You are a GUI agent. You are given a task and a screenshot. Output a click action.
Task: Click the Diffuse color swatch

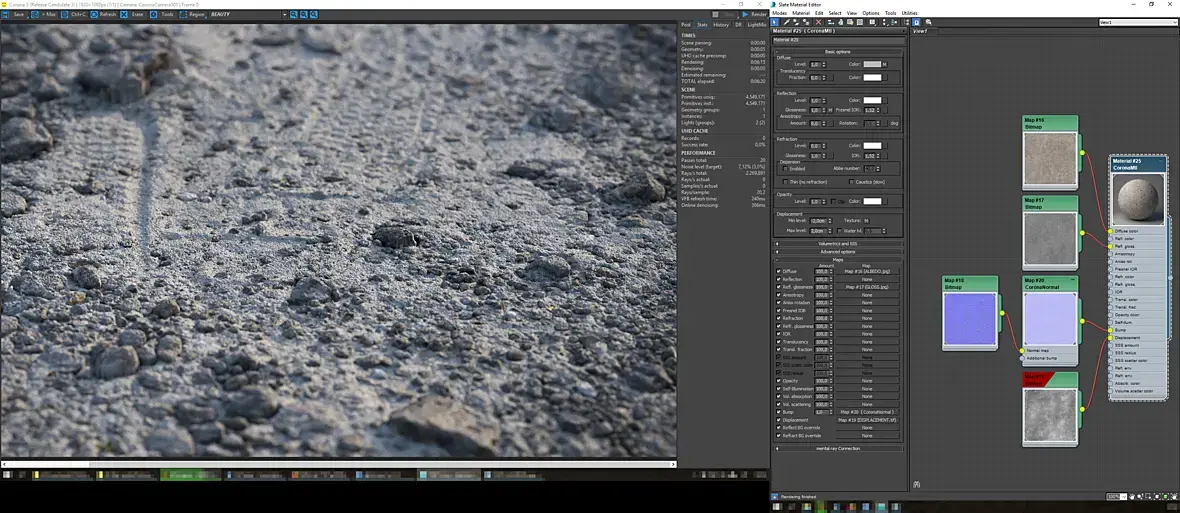[872, 64]
